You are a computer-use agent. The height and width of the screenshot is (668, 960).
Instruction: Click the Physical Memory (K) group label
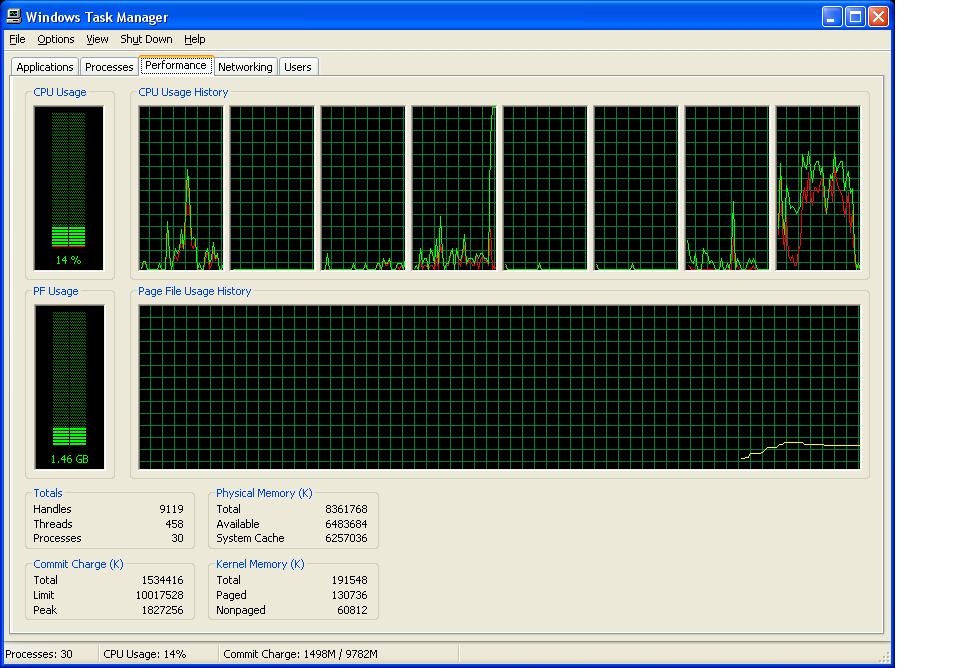264,493
